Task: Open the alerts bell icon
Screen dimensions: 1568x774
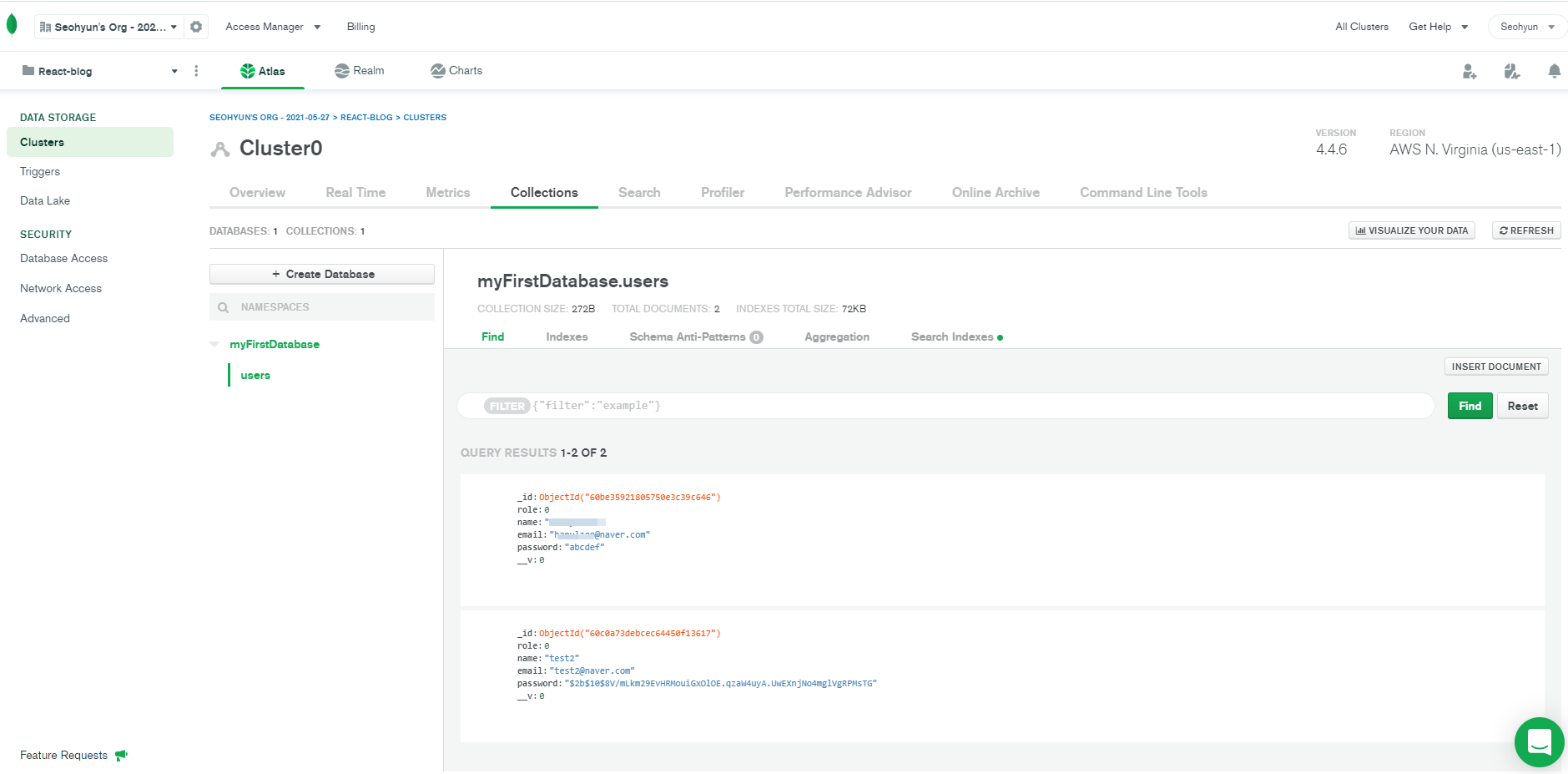Action: pyautogui.click(x=1554, y=72)
